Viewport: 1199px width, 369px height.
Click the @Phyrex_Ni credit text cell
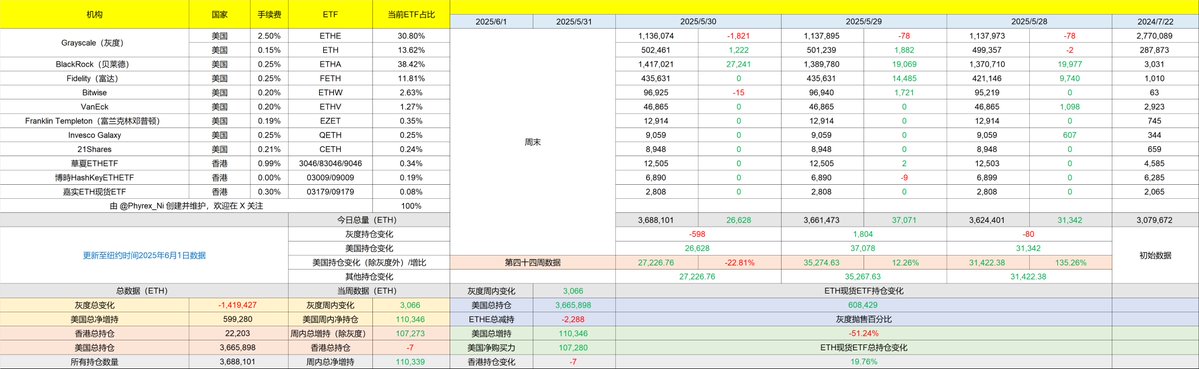click(187, 206)
